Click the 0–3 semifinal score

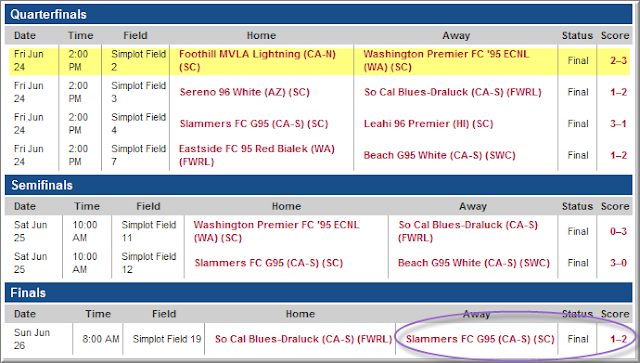[618, 232]
